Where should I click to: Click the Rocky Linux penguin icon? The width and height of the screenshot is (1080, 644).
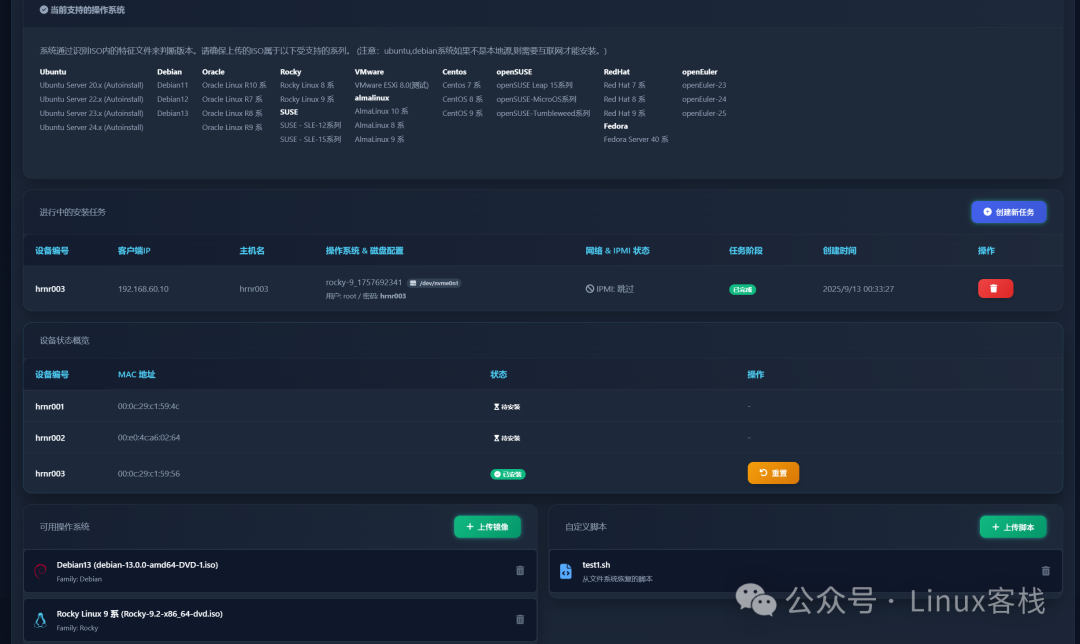pyautogui.click(x=41, y=619)
